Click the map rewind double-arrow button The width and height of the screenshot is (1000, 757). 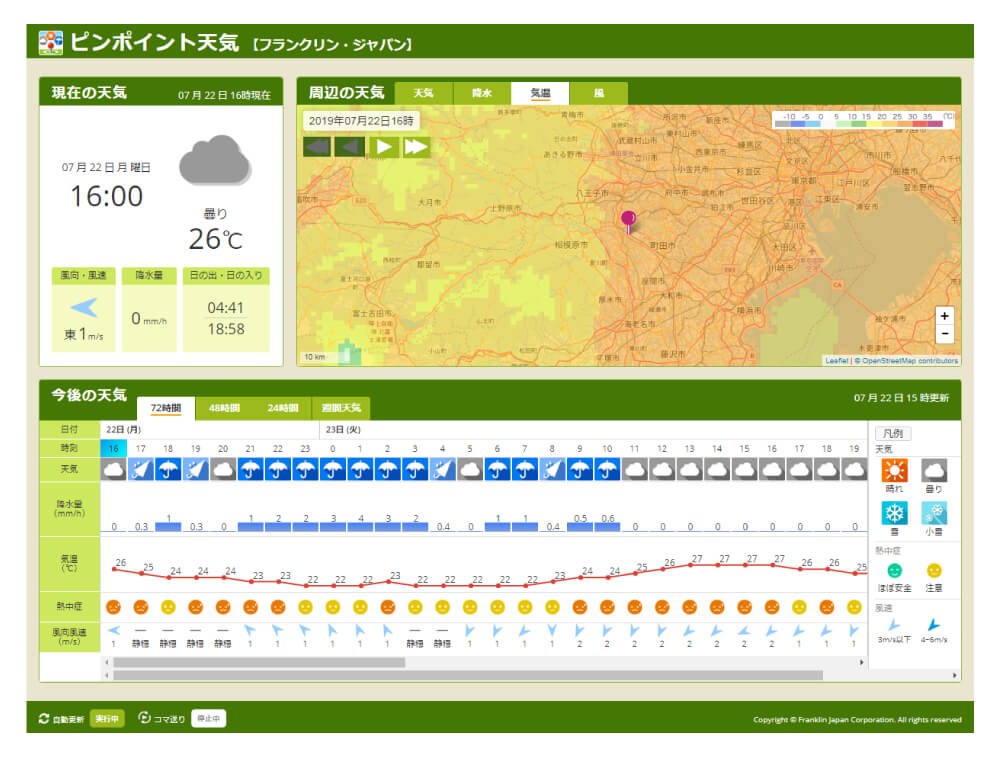click(317, 147)
